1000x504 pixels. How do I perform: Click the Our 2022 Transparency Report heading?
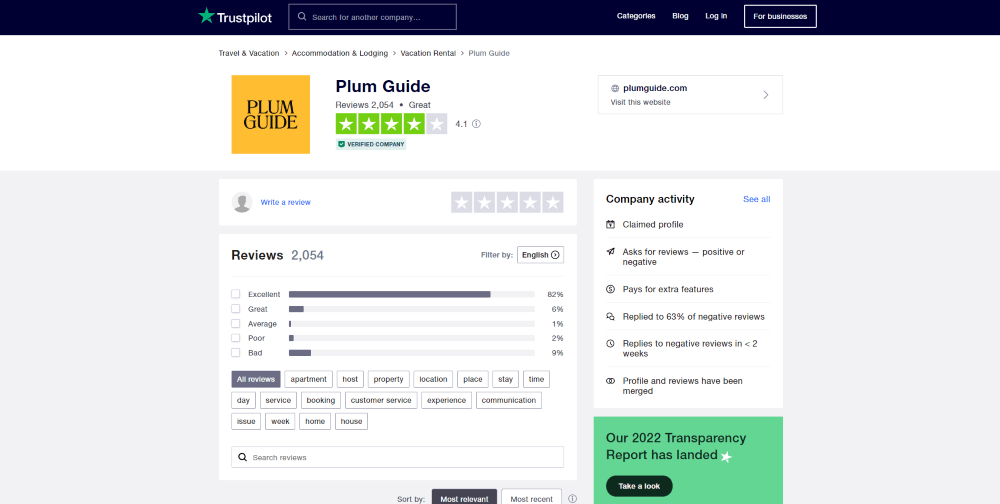point(676,447)
